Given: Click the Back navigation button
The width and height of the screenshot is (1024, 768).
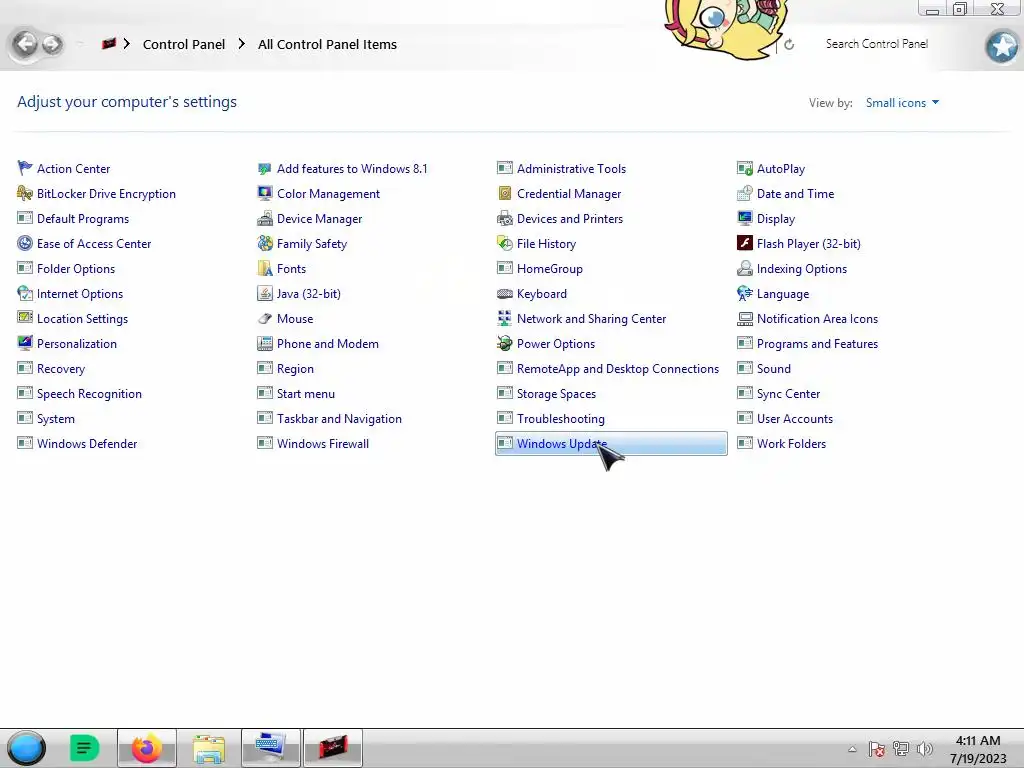Looking at the screenshot, I should point(25,44).
